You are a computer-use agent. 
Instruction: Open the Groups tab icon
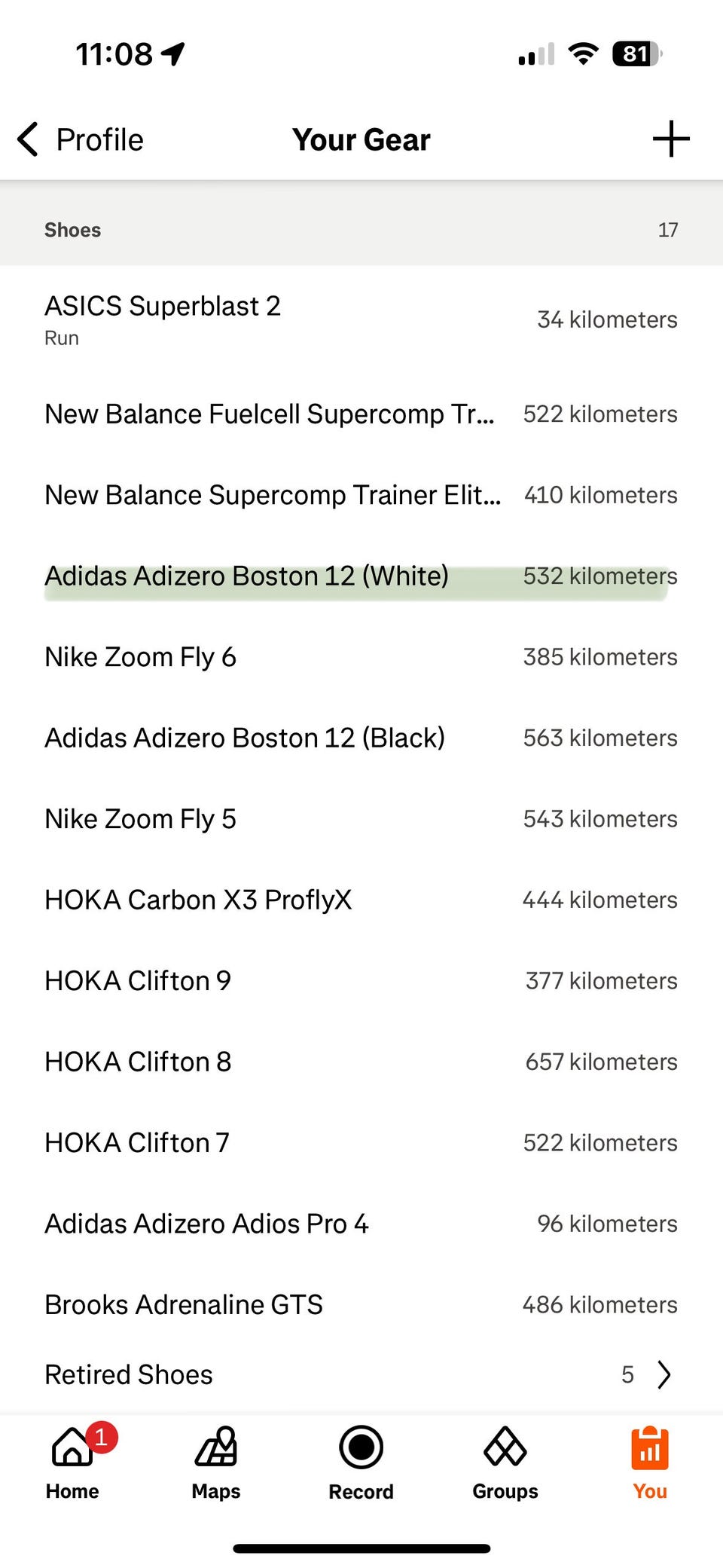point(505,1447)
